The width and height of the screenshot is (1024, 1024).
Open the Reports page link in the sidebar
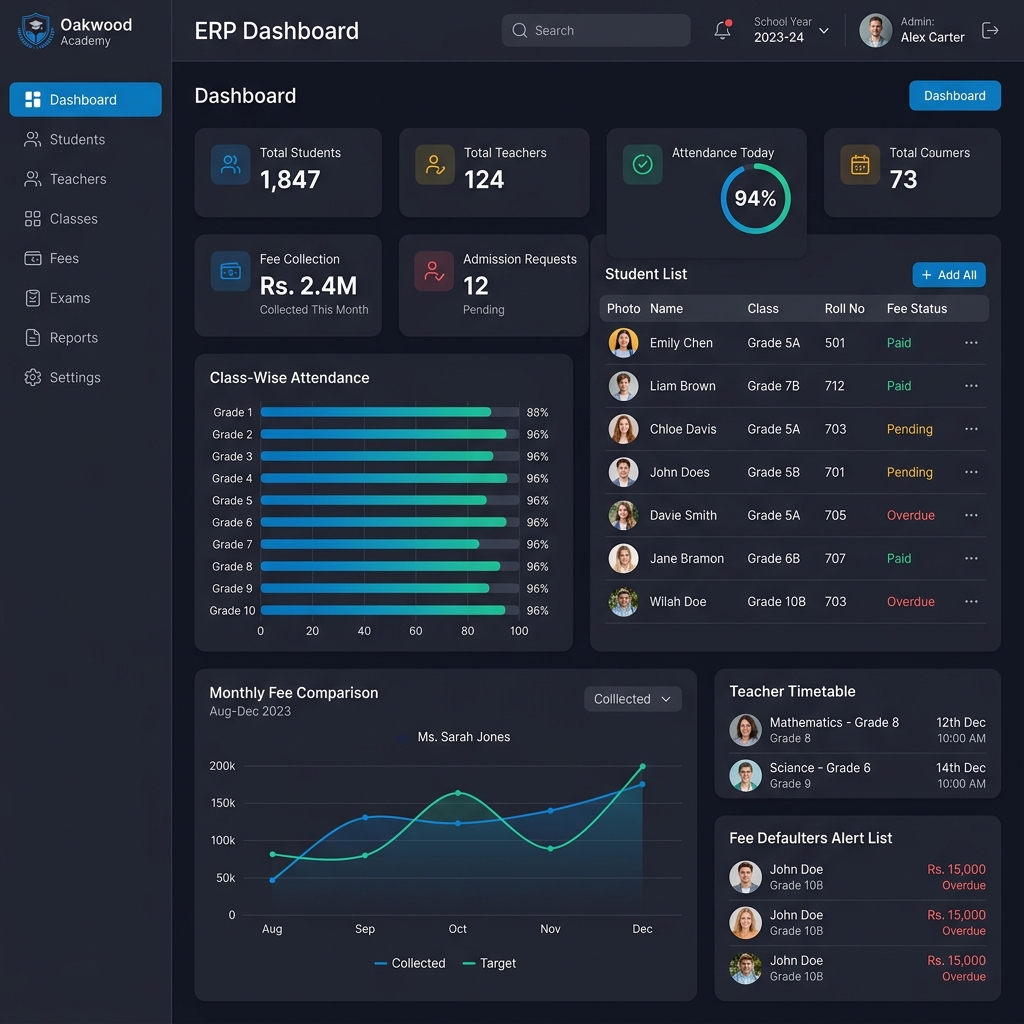click(x=86, y=338)
